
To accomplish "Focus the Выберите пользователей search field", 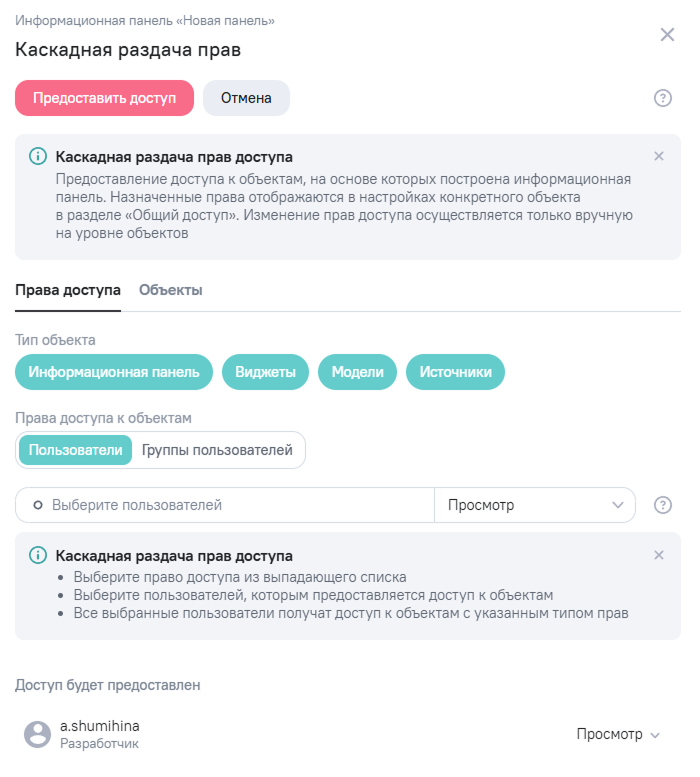I will click(225, 505).
